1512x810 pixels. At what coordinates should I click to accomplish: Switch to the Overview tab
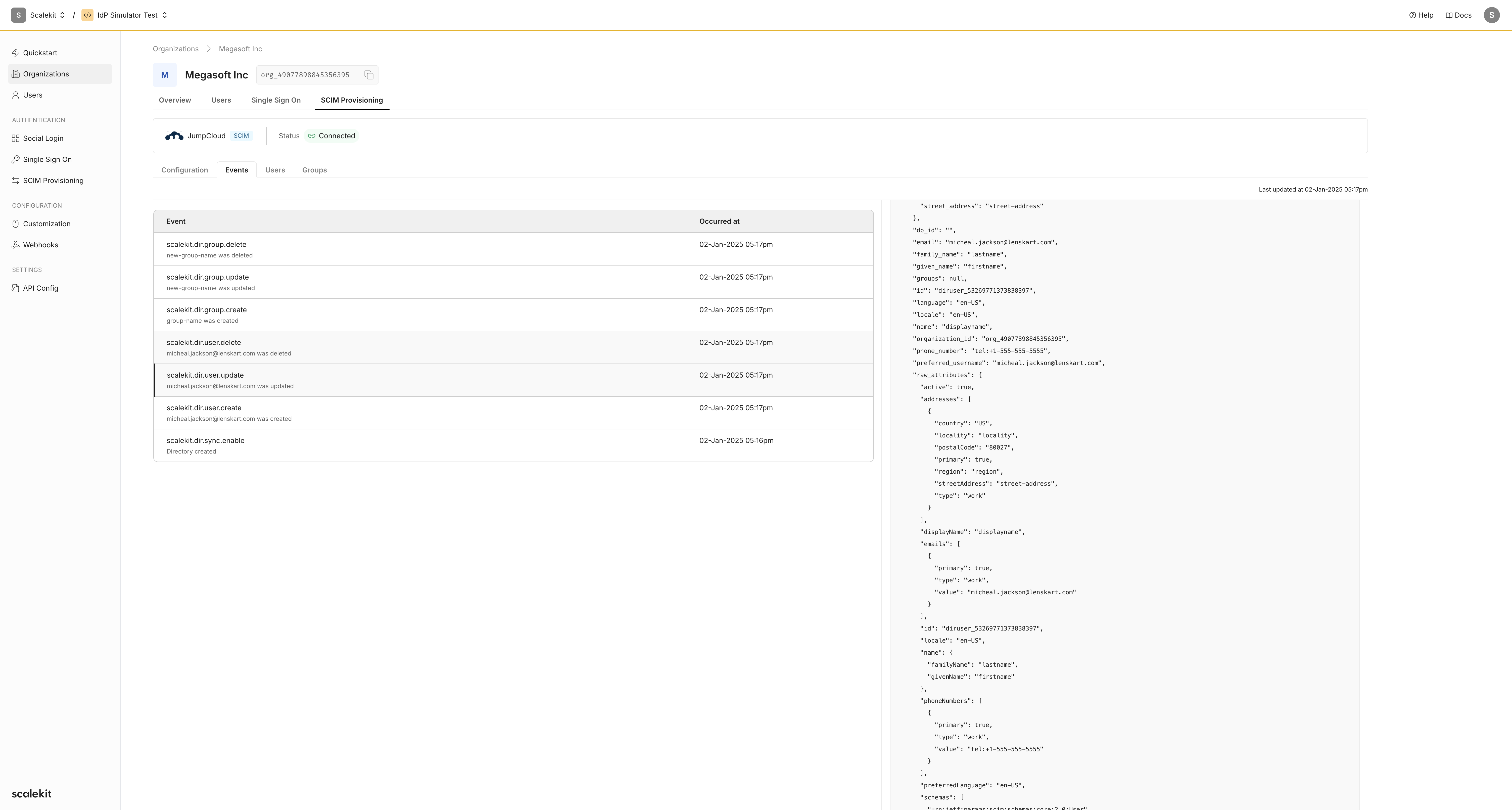175,100
